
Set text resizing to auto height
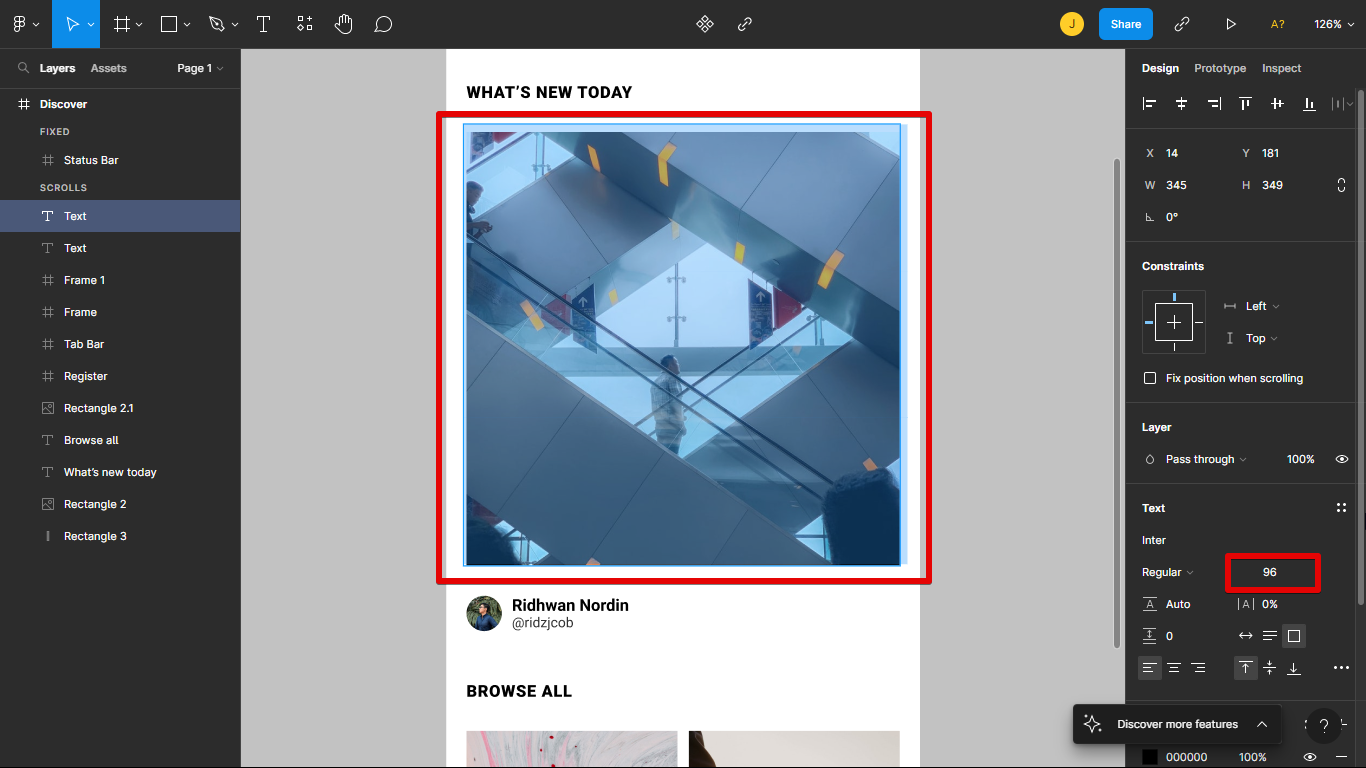[x=1270, y=635]
